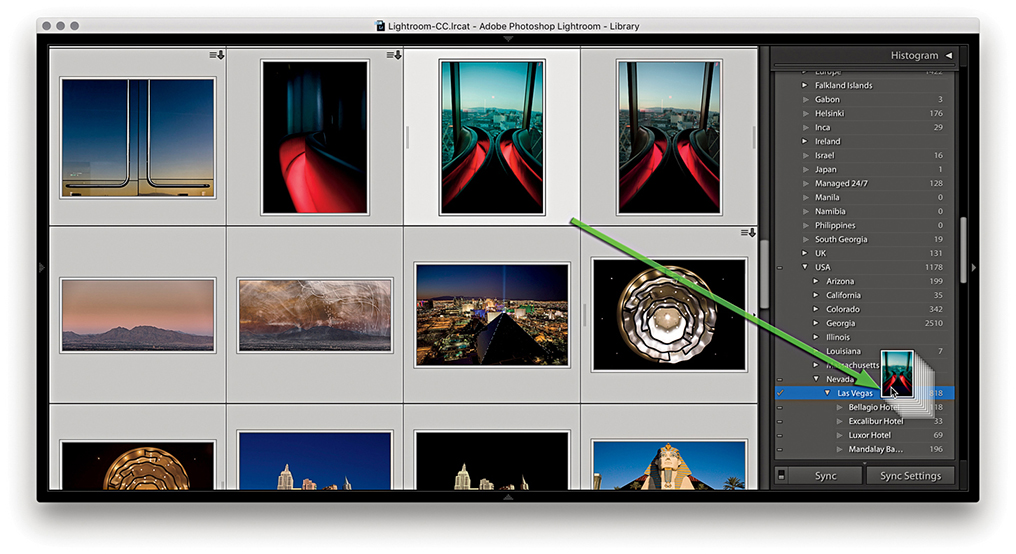Screen dimensions: 1016x554
Task: Click the 2510 count next to Georgia
Action: click(x=934, y=323)
